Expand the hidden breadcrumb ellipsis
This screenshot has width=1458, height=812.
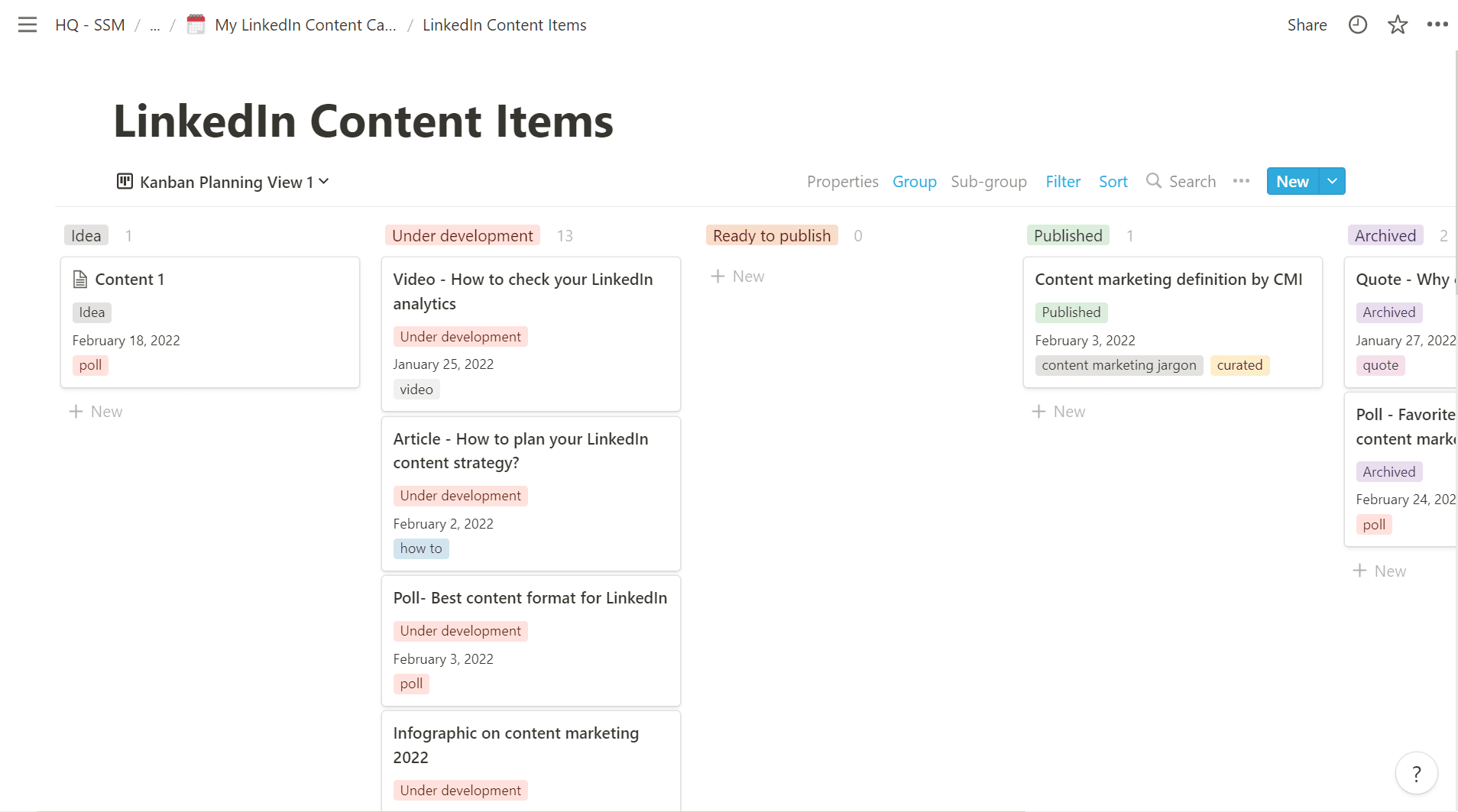(x=155, y=25)
